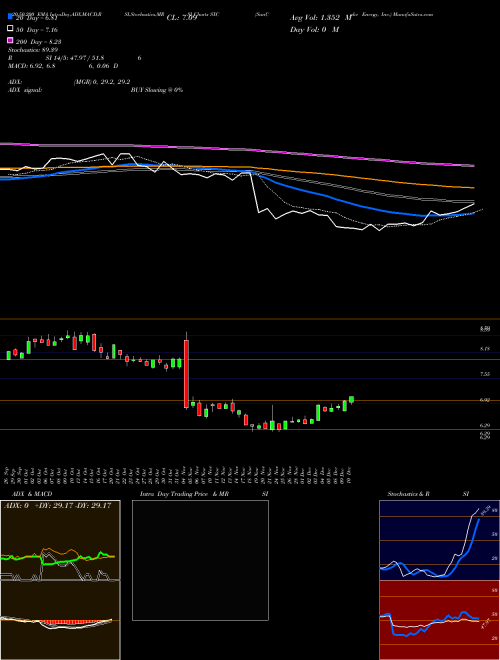Click the ADX & MACD indicator chart
The width and height of the screenshot is (500, 660).
pos(60,580)
